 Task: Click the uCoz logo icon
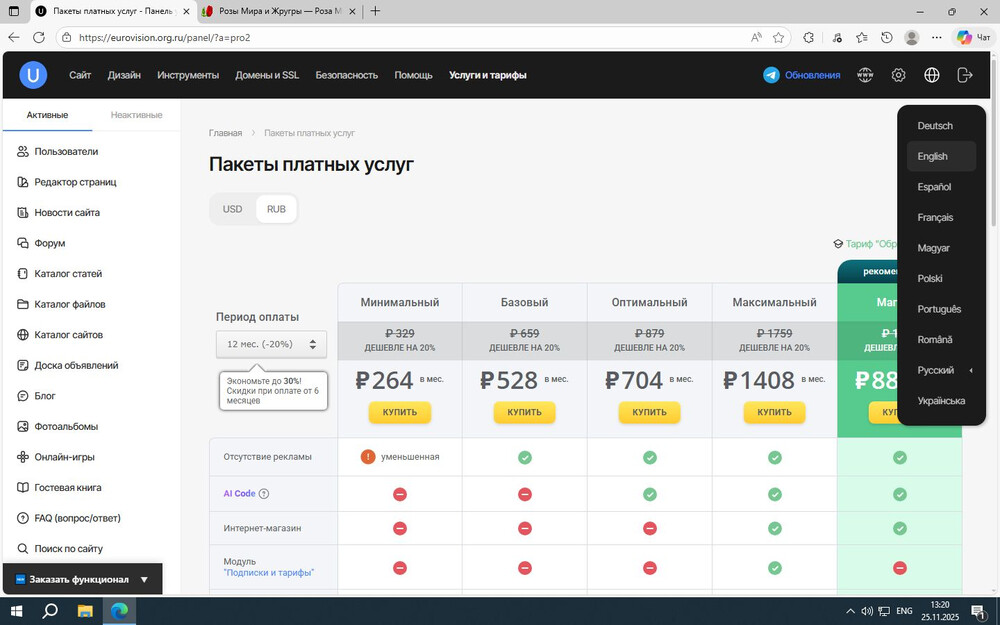(33, 75)
